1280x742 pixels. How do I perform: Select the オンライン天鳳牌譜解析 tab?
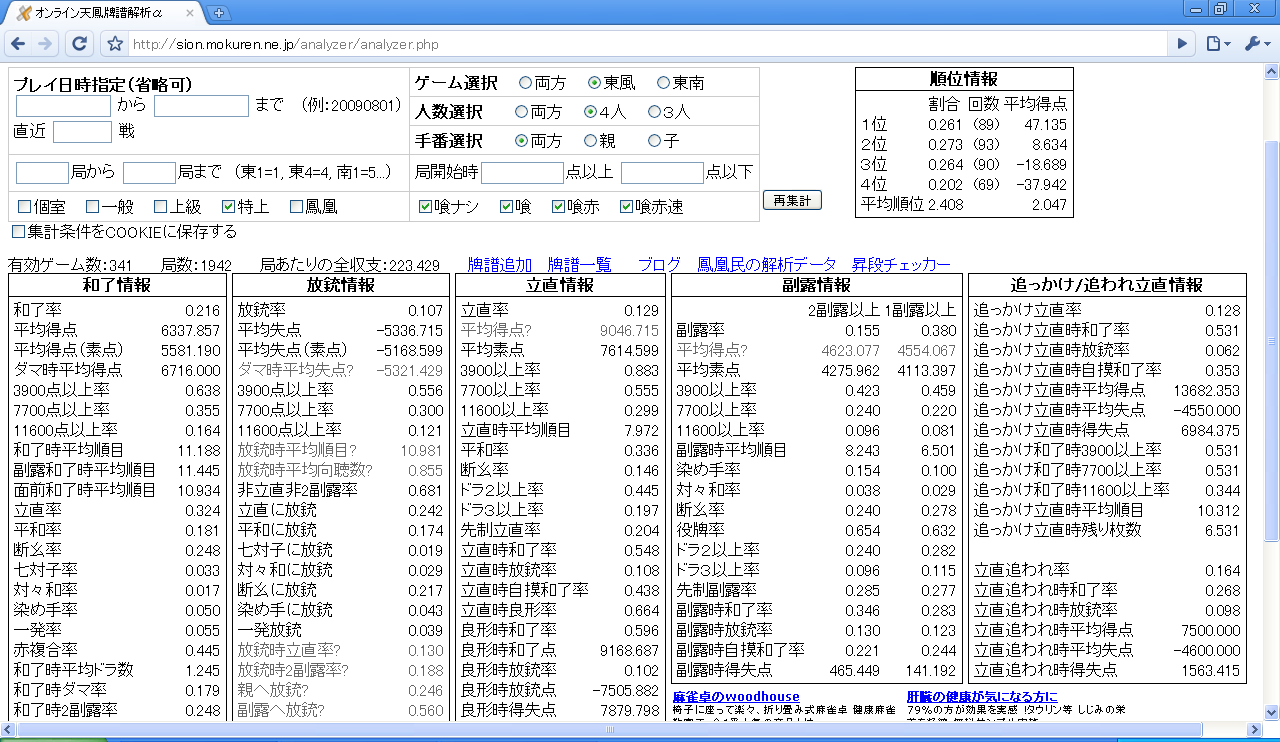point(104,13)
